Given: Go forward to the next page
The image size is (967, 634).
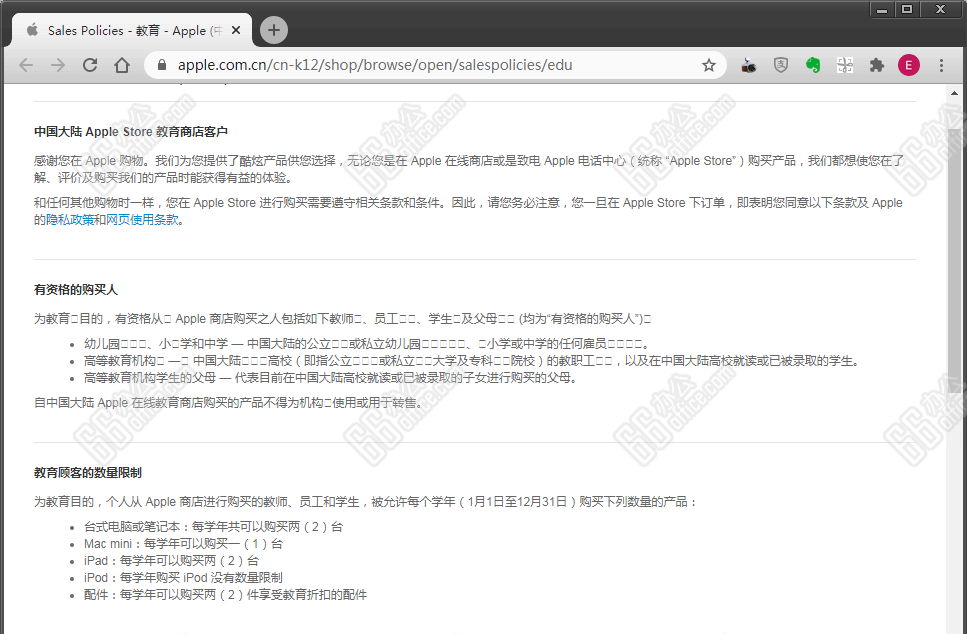Looking at the screenshot, I should tap(58, 65).
